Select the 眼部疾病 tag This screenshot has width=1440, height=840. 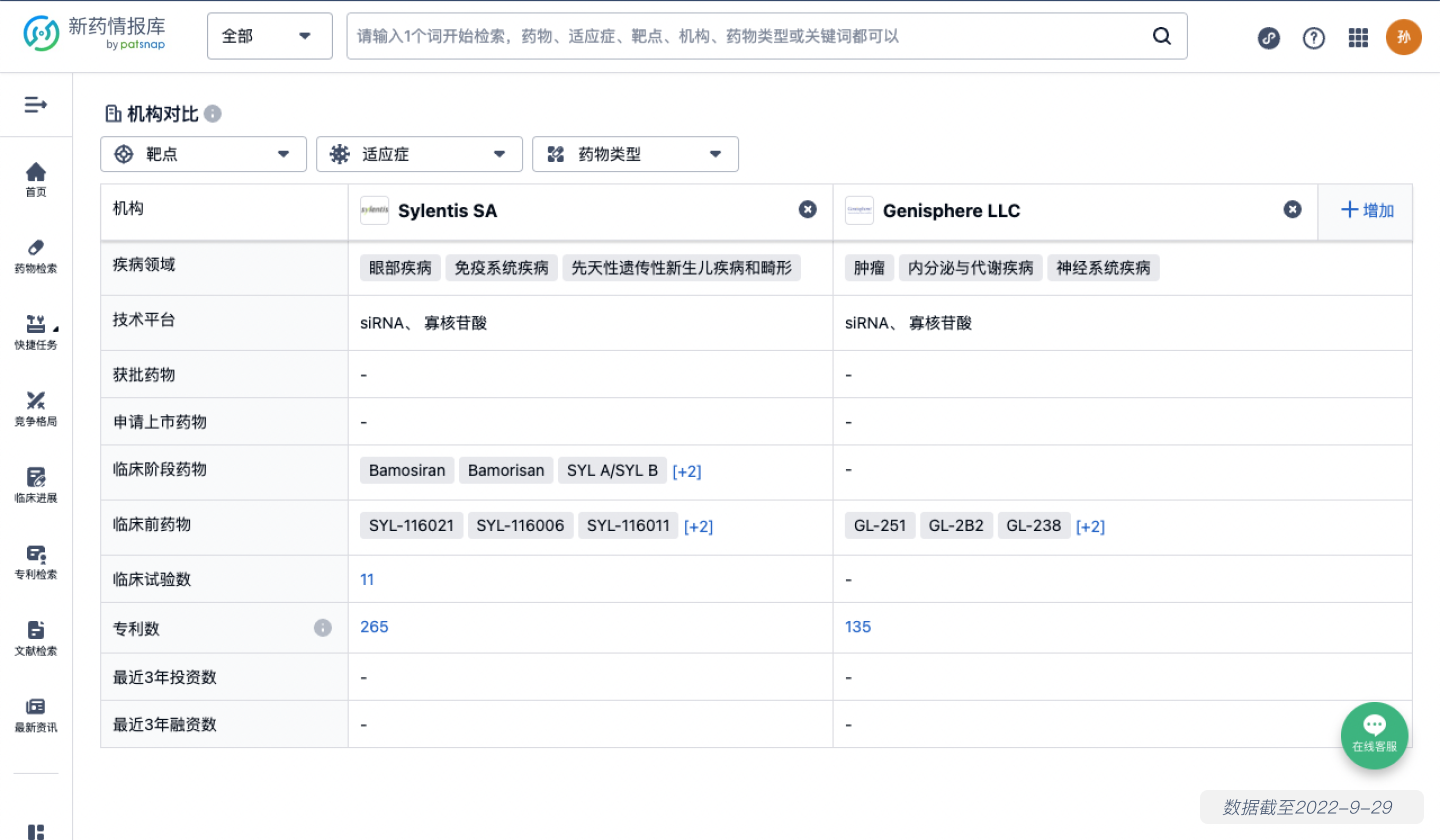(x=401, y=268)
